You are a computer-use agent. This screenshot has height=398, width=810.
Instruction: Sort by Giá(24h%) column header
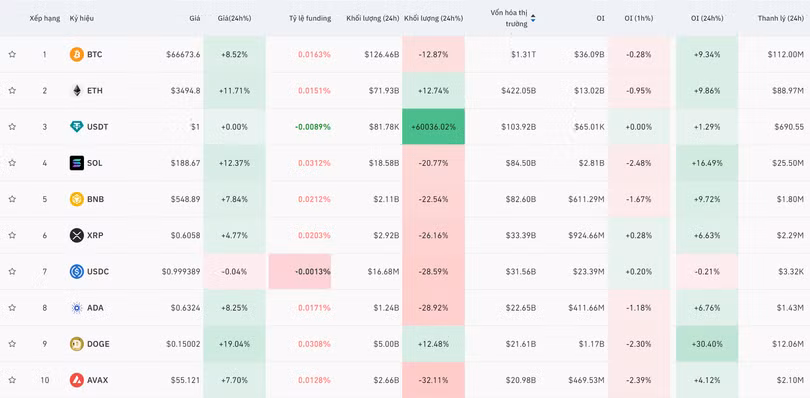pos(235,18)
